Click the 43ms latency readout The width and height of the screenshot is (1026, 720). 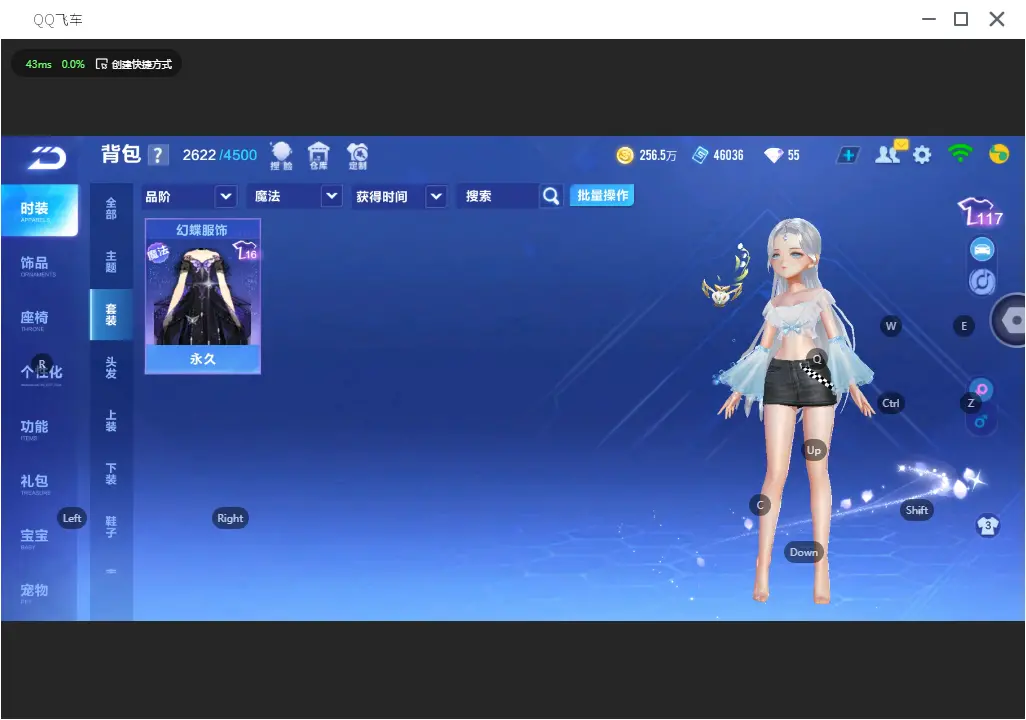(38, 64)
